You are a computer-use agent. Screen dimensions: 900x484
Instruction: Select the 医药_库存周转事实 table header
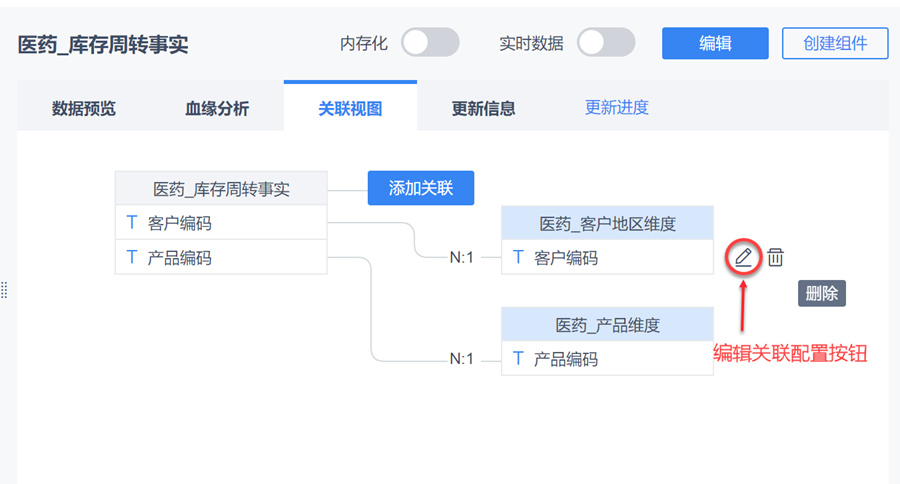(221, 189)
